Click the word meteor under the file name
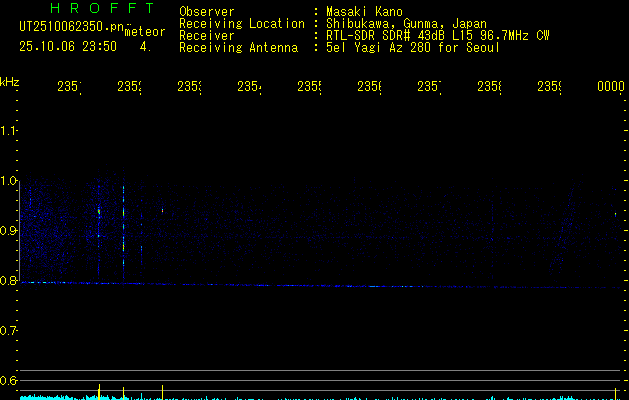This screenshot has height=400, width=629. click(x=144, y=32)
